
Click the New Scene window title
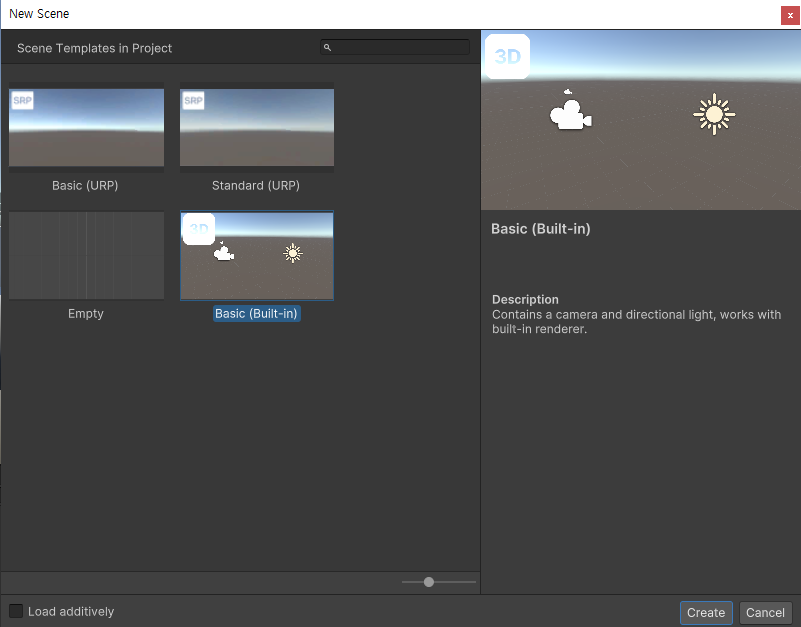click(x=39, y=14)
